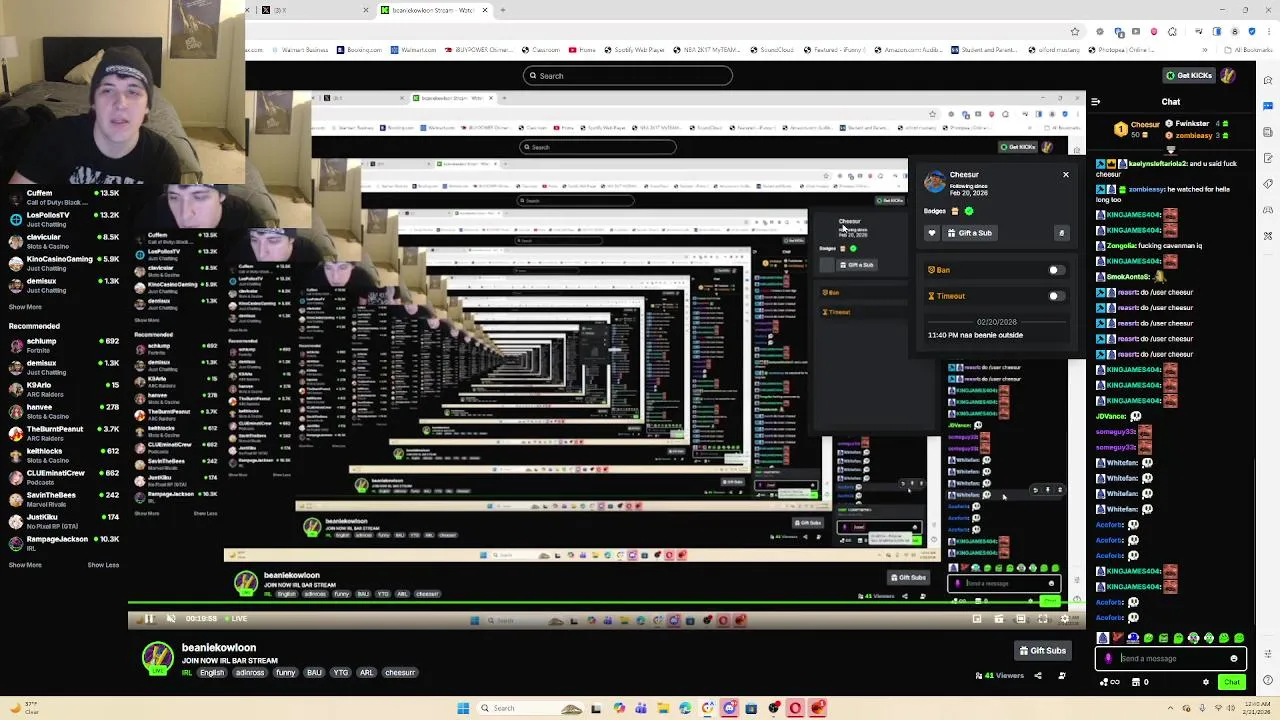The height and width of the screenshot is (720, 1280).
Task: Enable the Ban toggle for Cheesur
Action: click(1056, 270)
